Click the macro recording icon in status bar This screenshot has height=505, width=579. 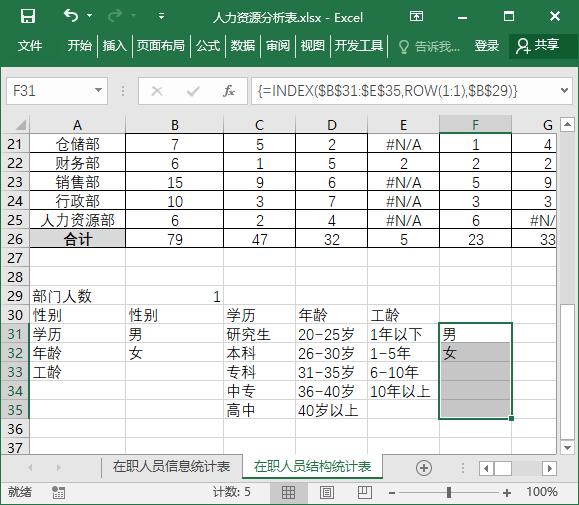pyautogui.click(x=58, y=492)
